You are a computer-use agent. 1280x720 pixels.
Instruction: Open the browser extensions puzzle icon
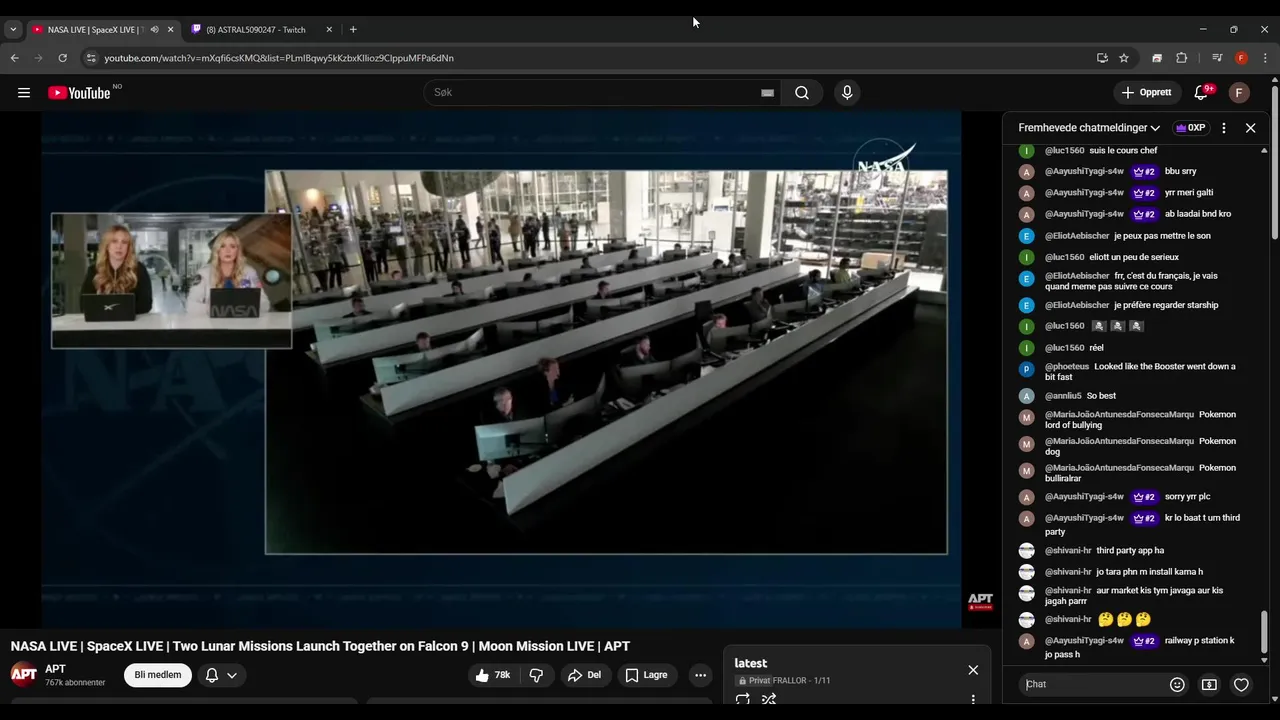pyautogui.click(x=1181, y=58)
